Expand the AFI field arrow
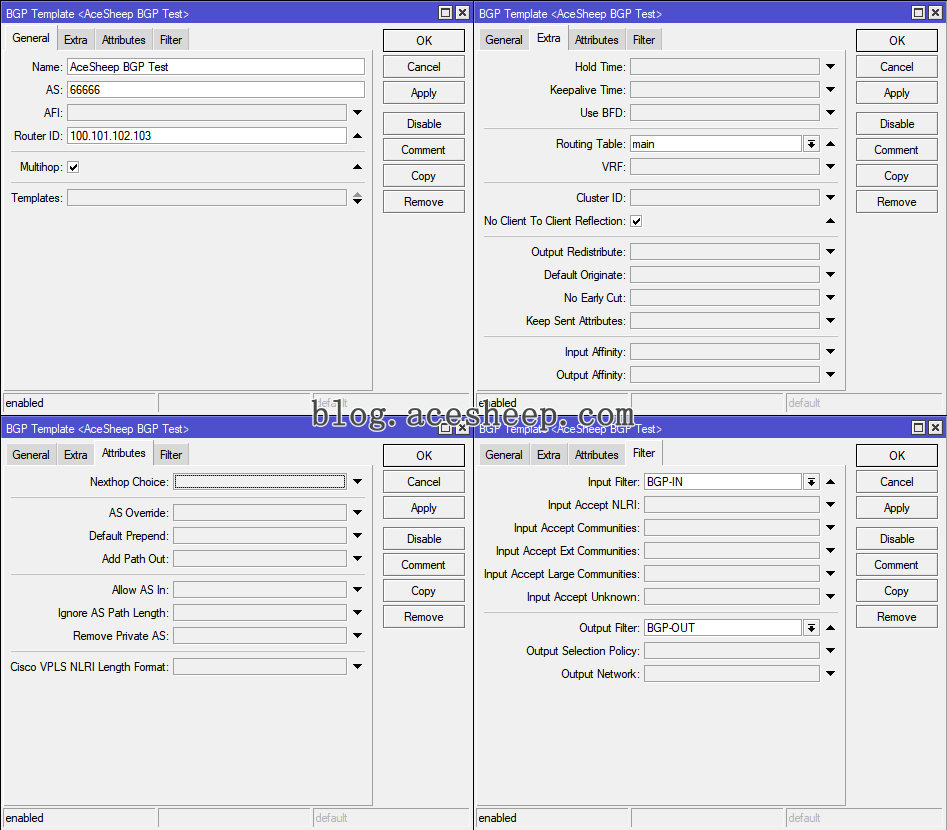947x830 pixels. point(357,113)
